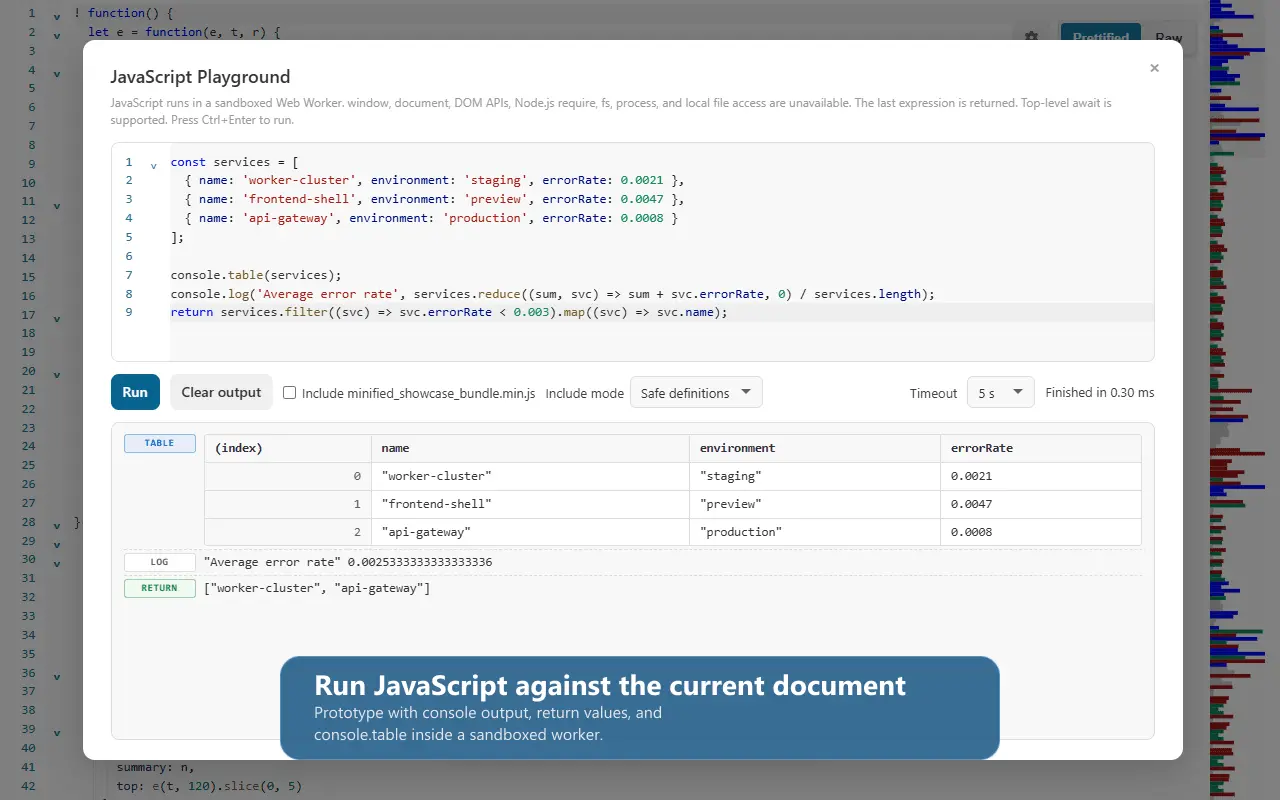The width and height of the screenshot is (1280, 800).
Task: Click the playground title JavaScript Playground
Action: [200, 77]
